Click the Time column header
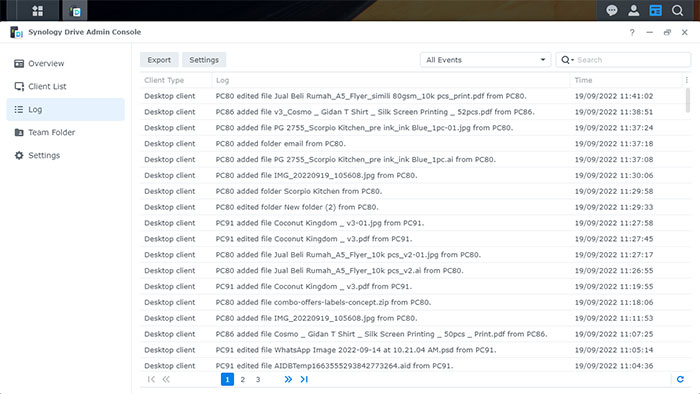 pyautogui.click(x=626, y=80)
